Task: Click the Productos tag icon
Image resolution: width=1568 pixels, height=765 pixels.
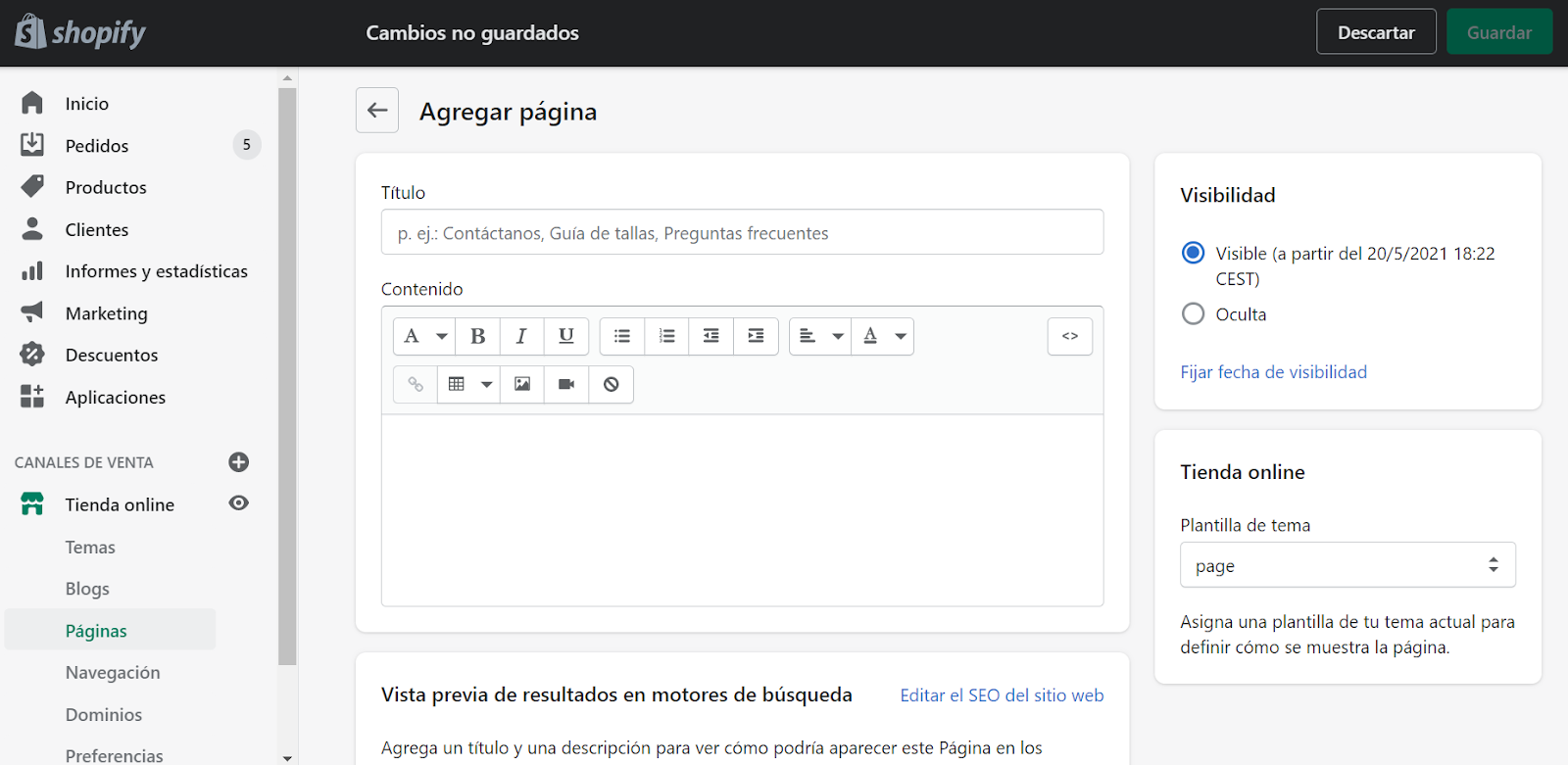Action: (x=32, y=186)
